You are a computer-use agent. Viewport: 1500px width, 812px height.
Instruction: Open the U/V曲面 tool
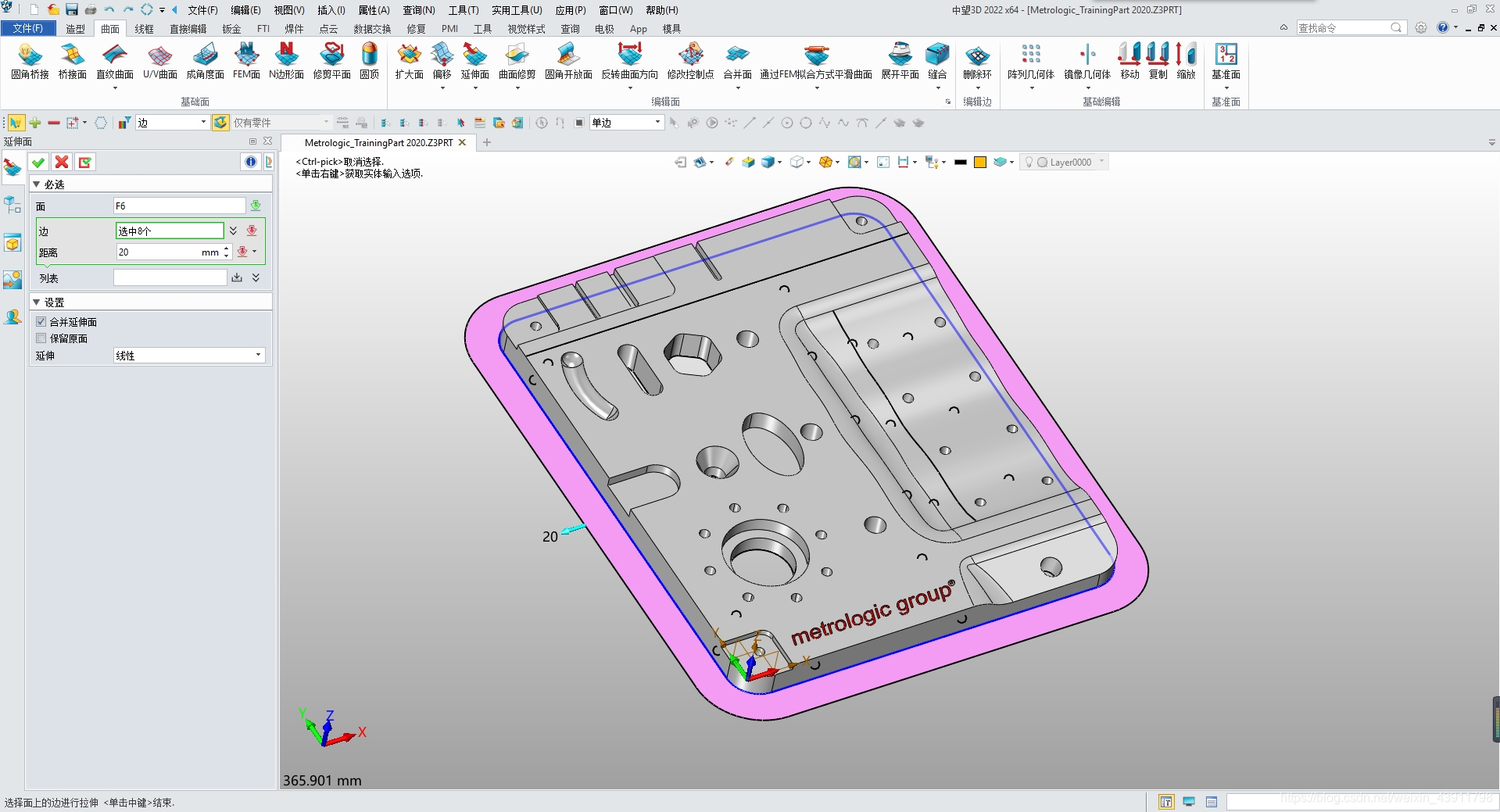click(x=160, y=61)
